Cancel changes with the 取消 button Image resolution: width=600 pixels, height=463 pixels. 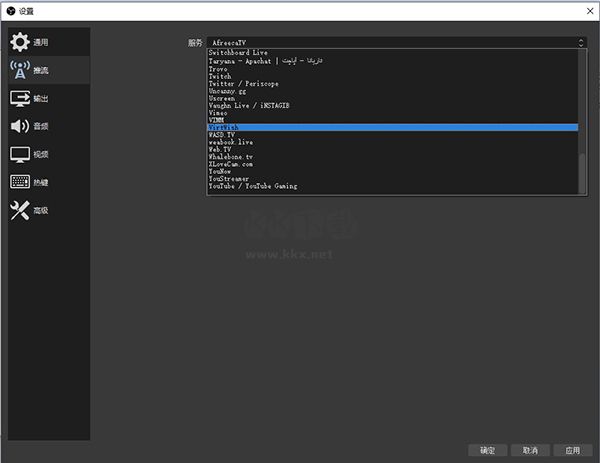coord(530,450)
